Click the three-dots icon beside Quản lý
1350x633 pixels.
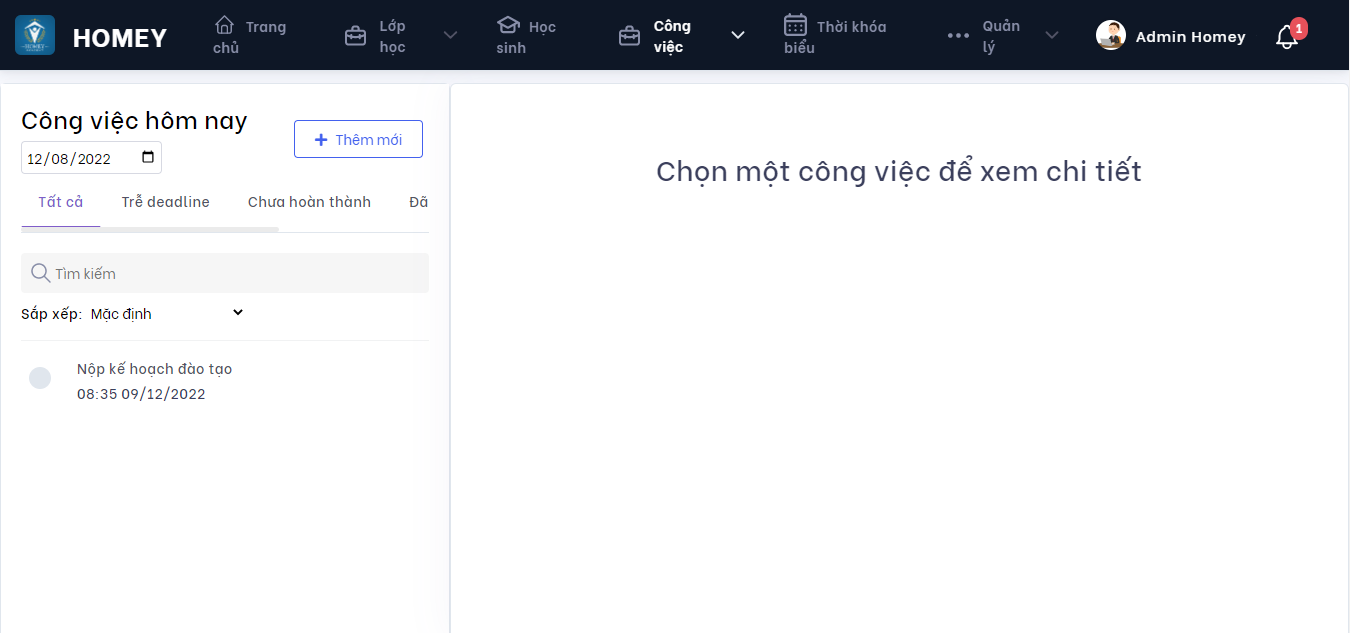pyautogui.click(x=958, y=36)
